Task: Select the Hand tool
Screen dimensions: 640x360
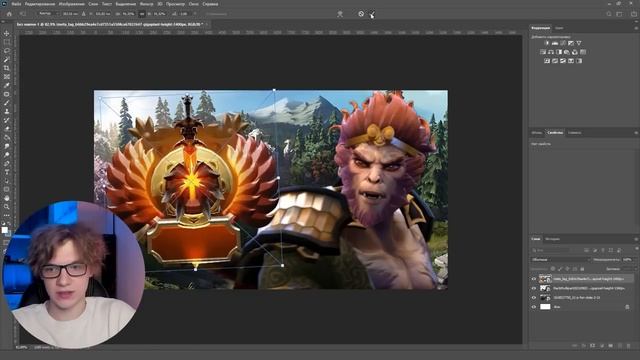Action: point(7,198)
